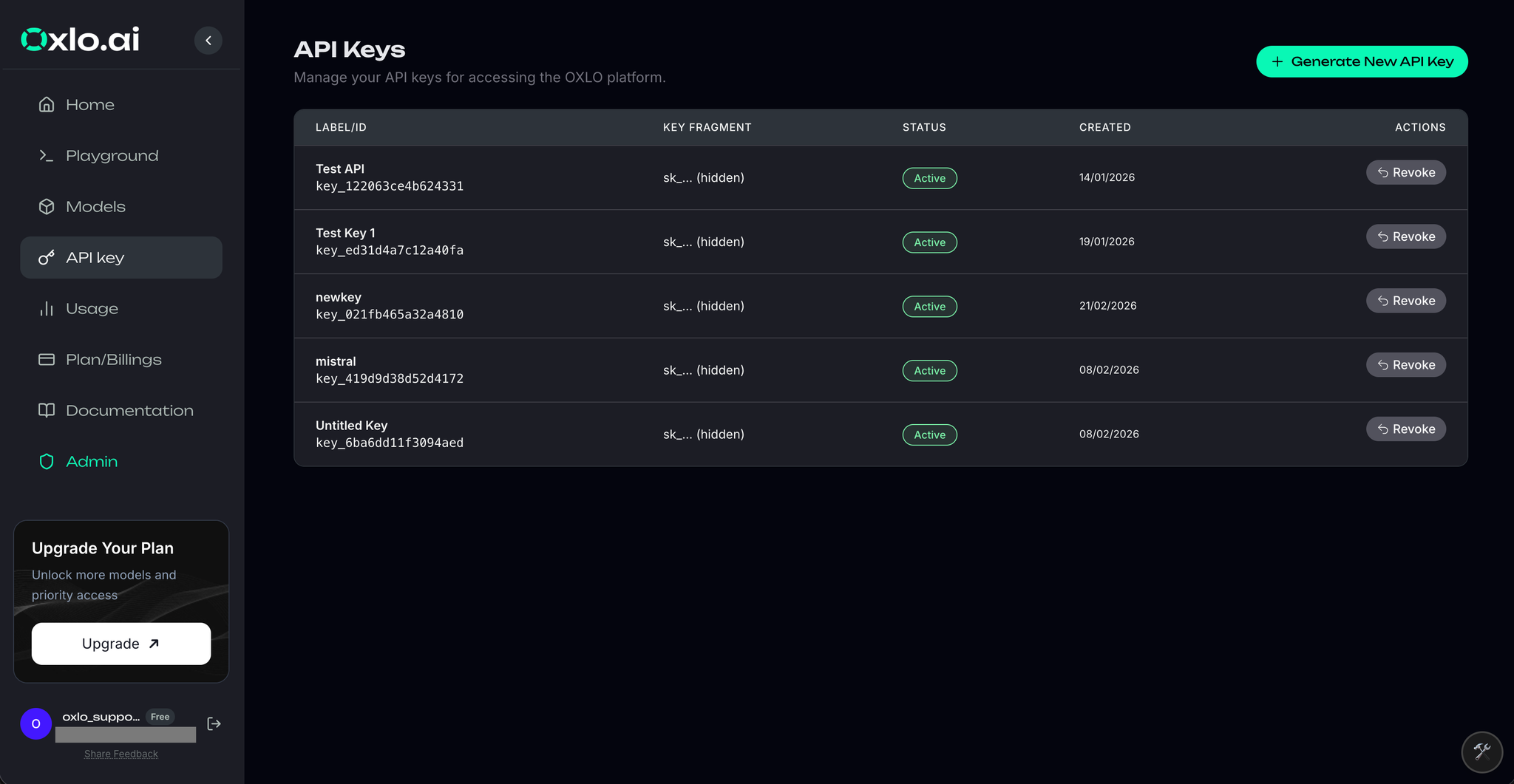Switch to the Playground section
Viewport: 1514px width, 784px height.
click(x=112, y=155)
